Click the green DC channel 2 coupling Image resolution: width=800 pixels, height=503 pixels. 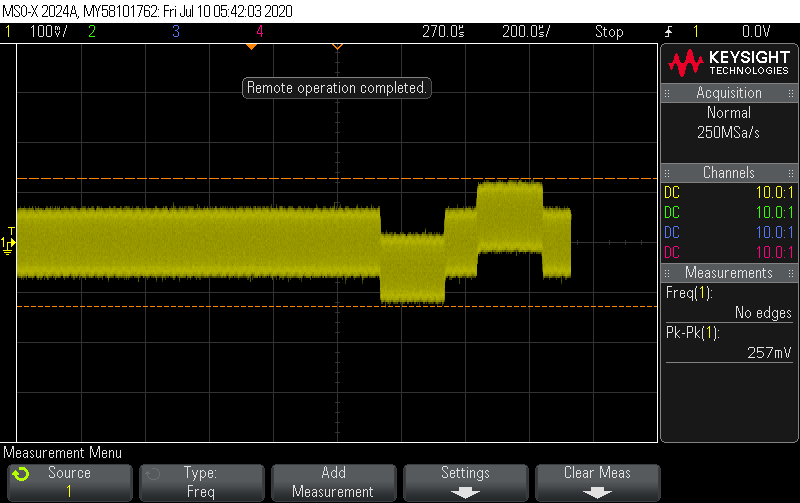pos(672,213)
